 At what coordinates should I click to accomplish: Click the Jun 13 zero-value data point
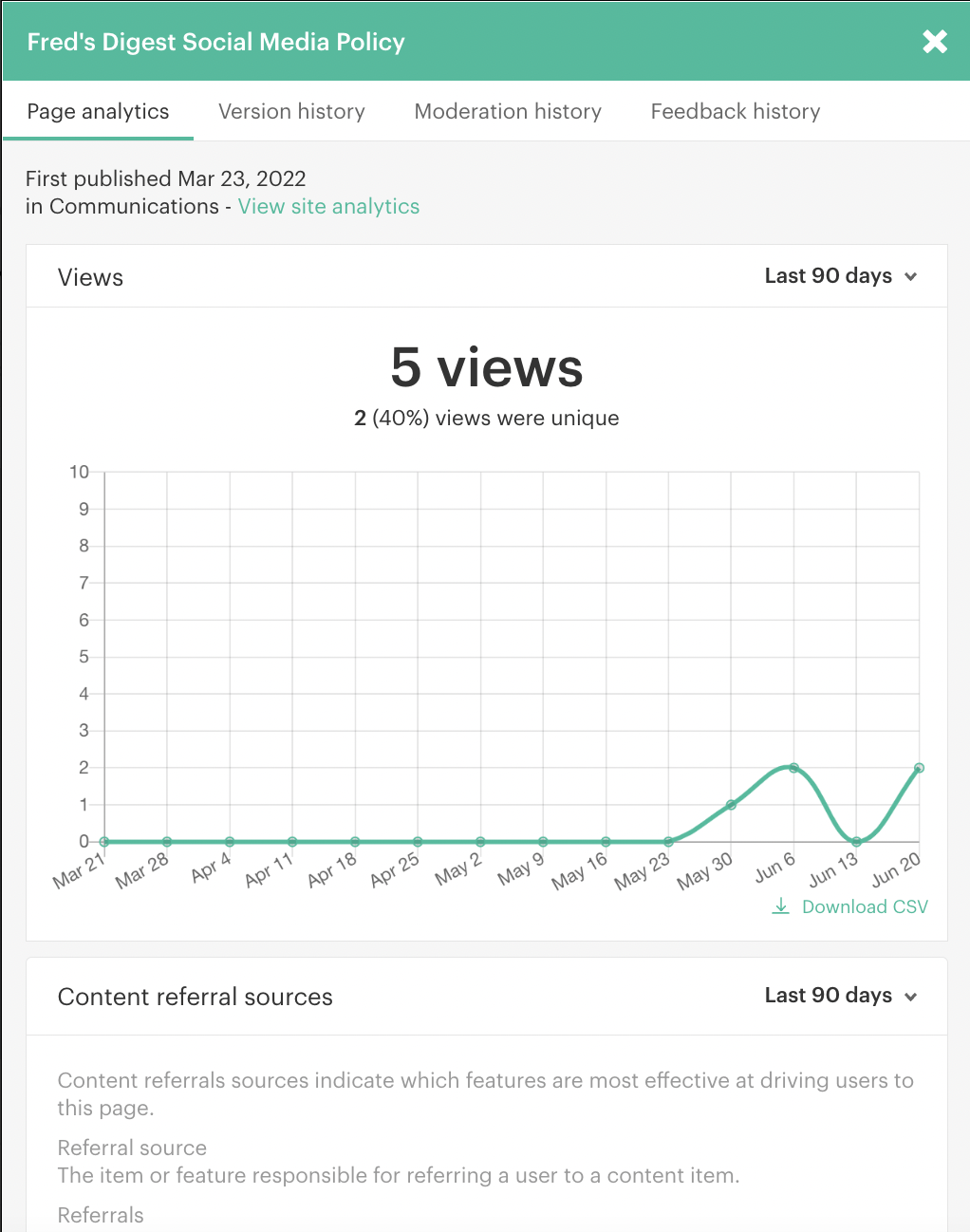pos(856,841)
